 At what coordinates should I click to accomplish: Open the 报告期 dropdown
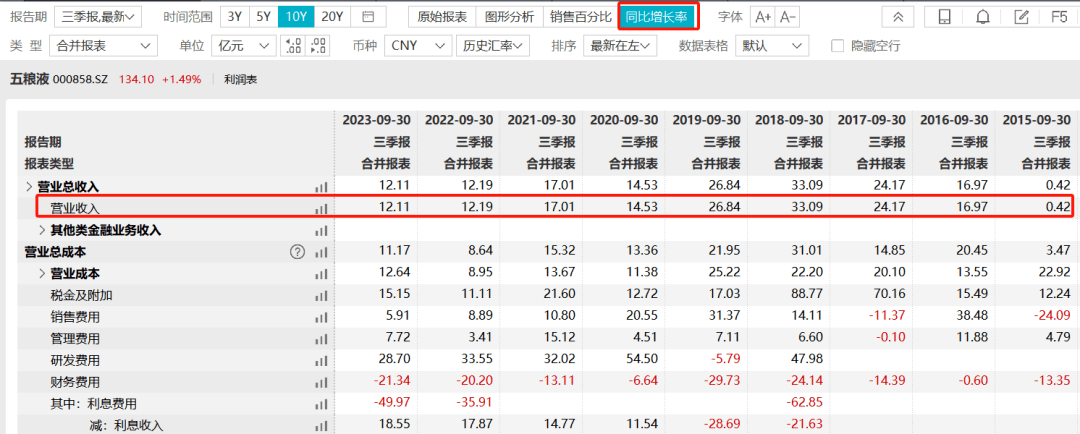(x=97, y=16)
